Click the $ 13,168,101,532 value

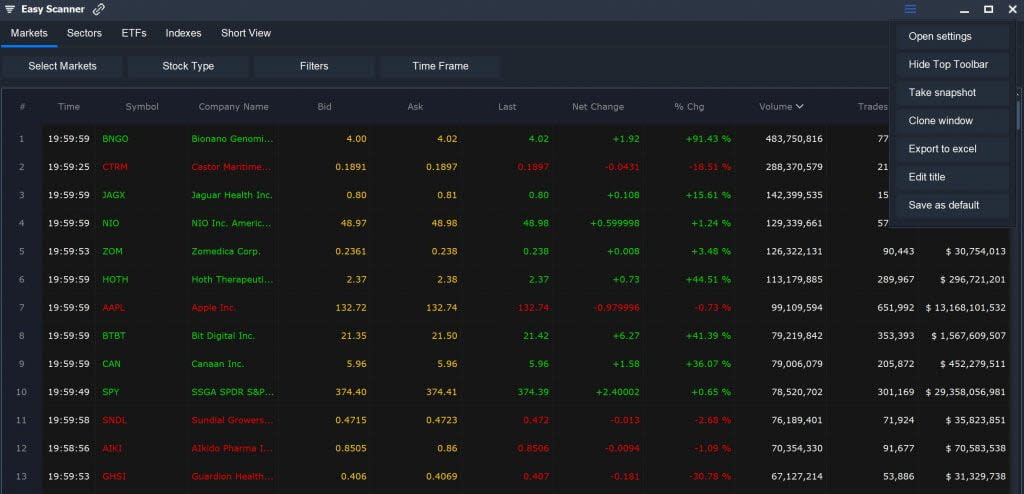coord(965,307)
